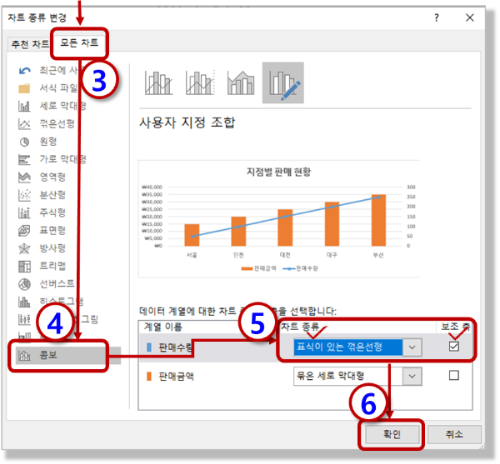Choose the Sunburst chart icon

(x=24, y=284)
